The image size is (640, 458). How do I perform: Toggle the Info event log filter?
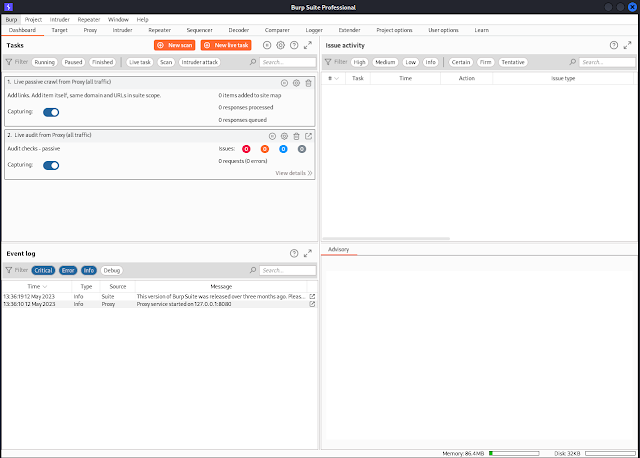point(89,270)
